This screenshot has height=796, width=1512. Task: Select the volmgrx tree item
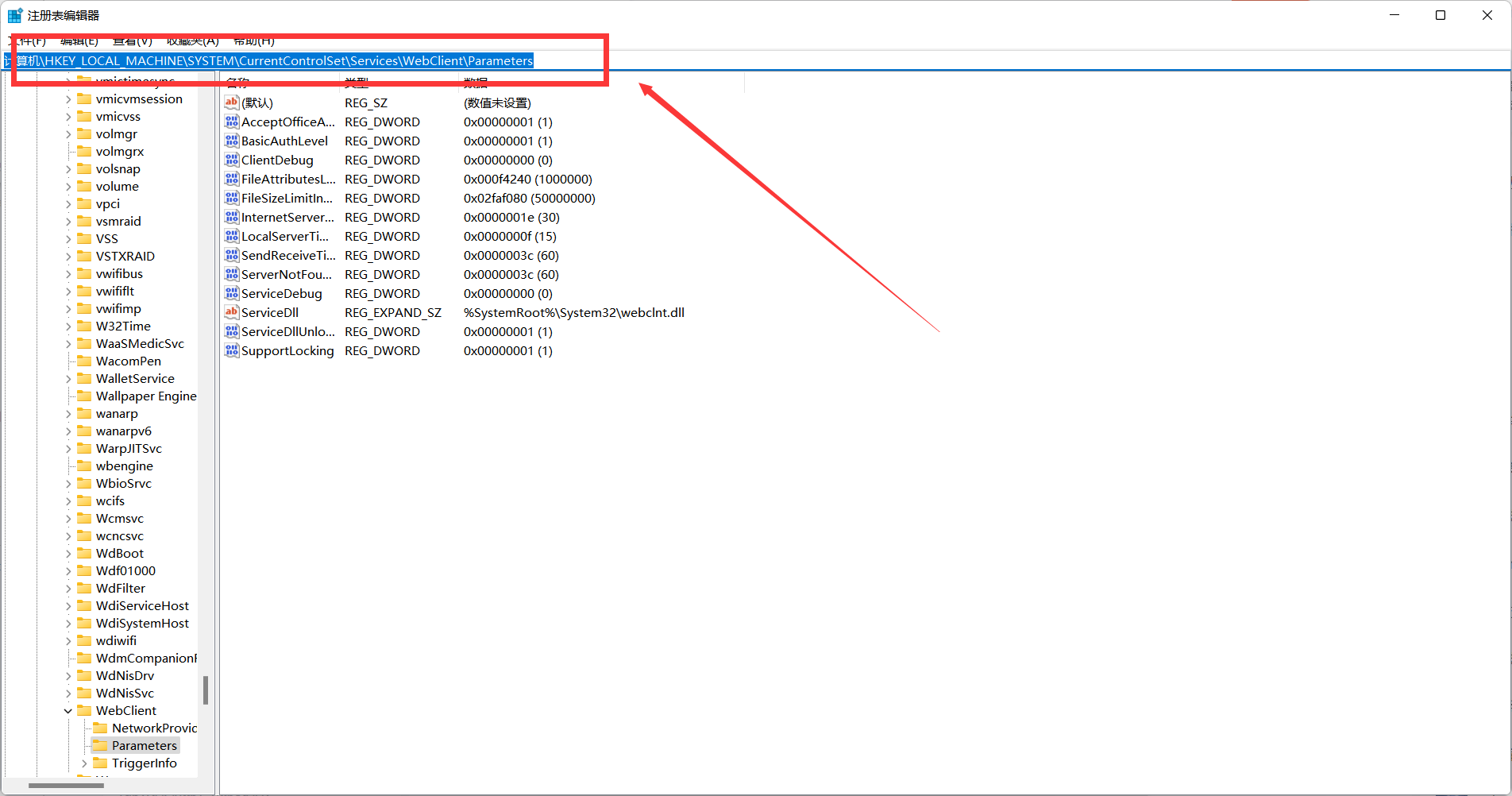(x=120, y=151)
